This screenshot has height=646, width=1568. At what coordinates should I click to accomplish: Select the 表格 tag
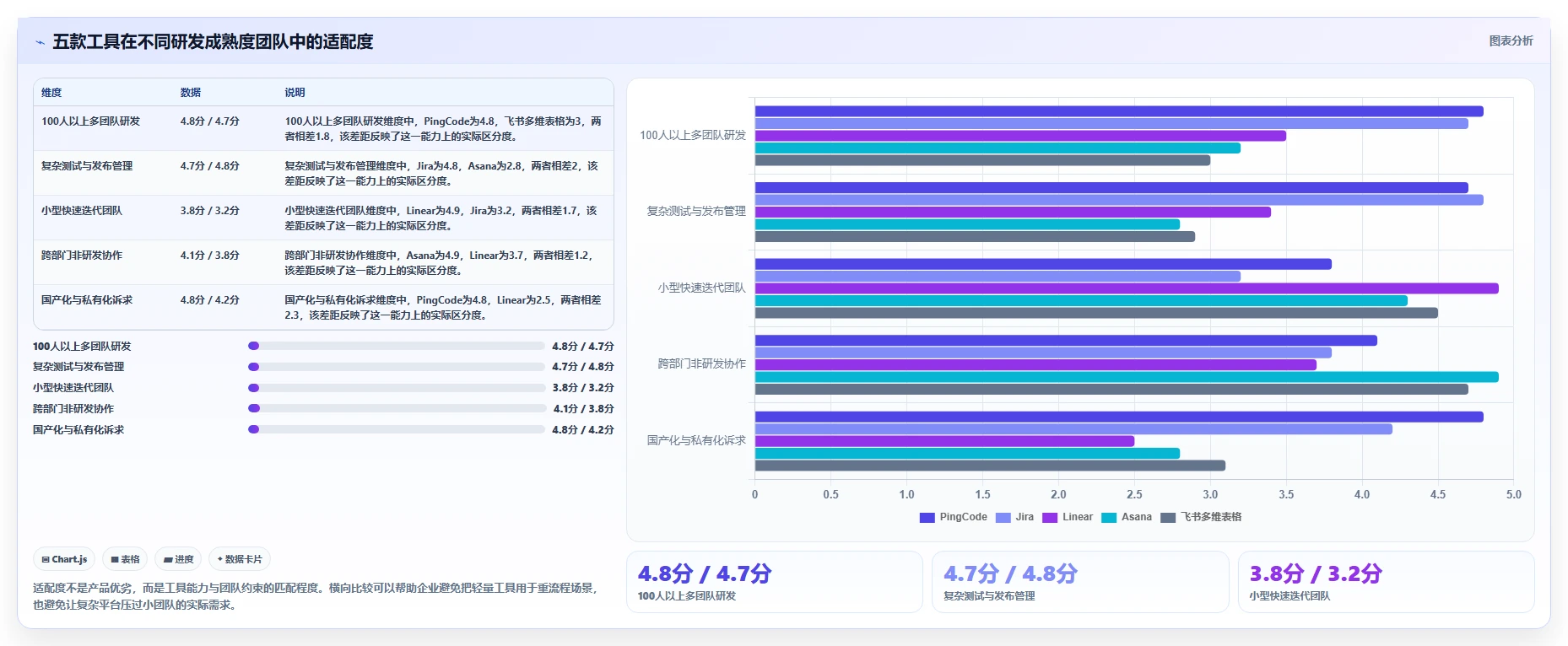[x=125, y=559]
